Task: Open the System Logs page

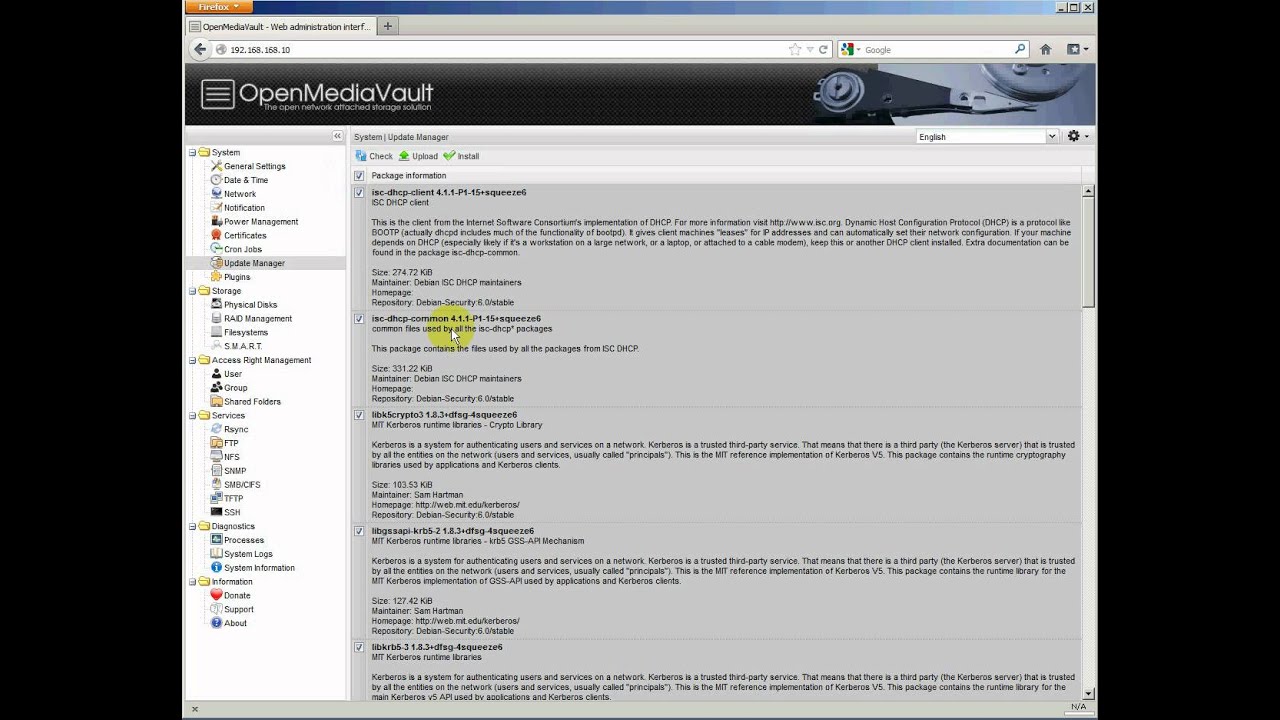Action: [247, 554]
